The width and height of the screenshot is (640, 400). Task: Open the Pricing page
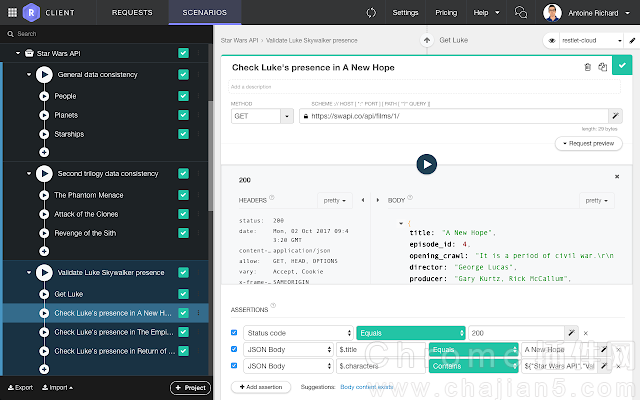pos(446,13)
